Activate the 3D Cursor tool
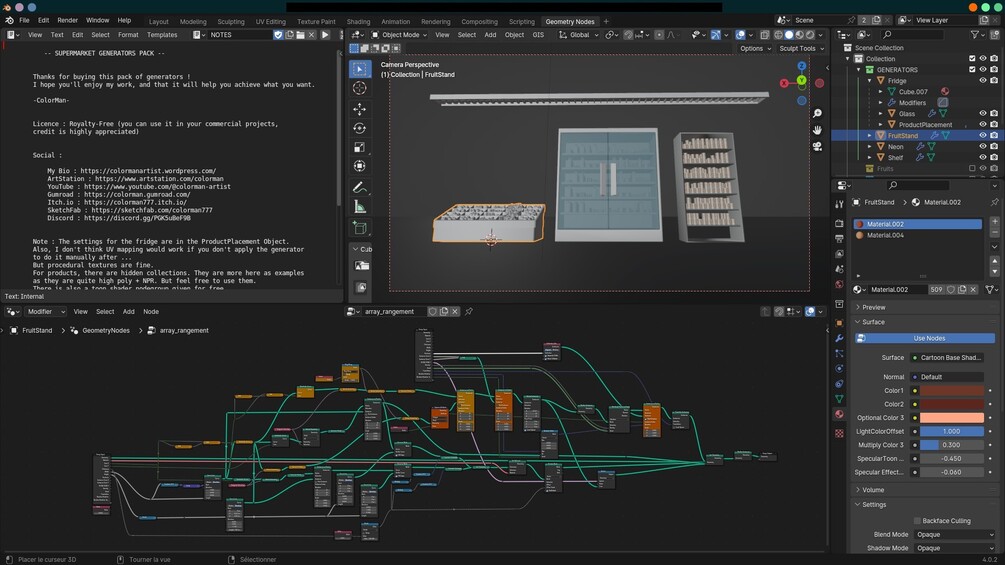This screenshot has width=1005, height=565. click(360, 88)
